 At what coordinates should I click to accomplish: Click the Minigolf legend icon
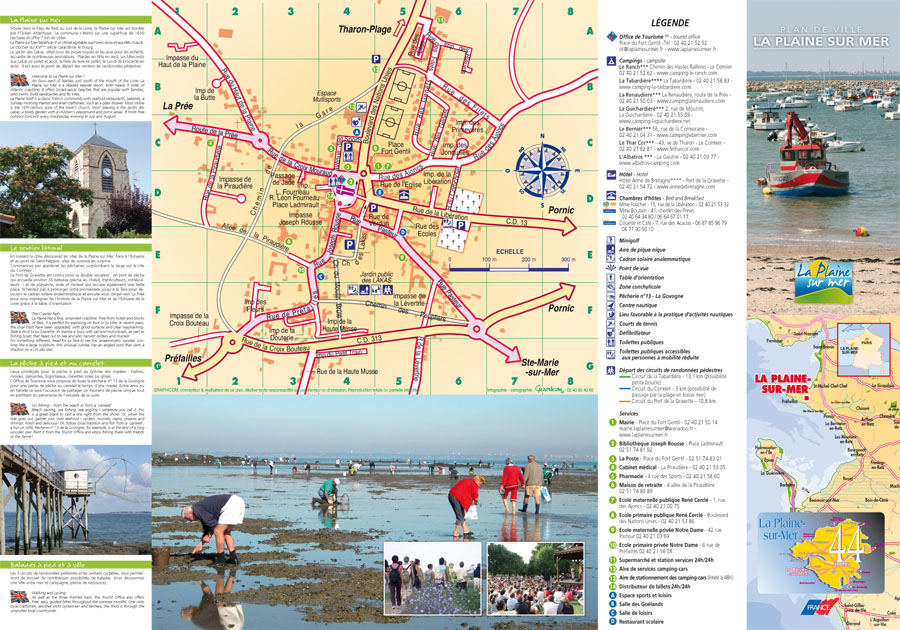611,240
